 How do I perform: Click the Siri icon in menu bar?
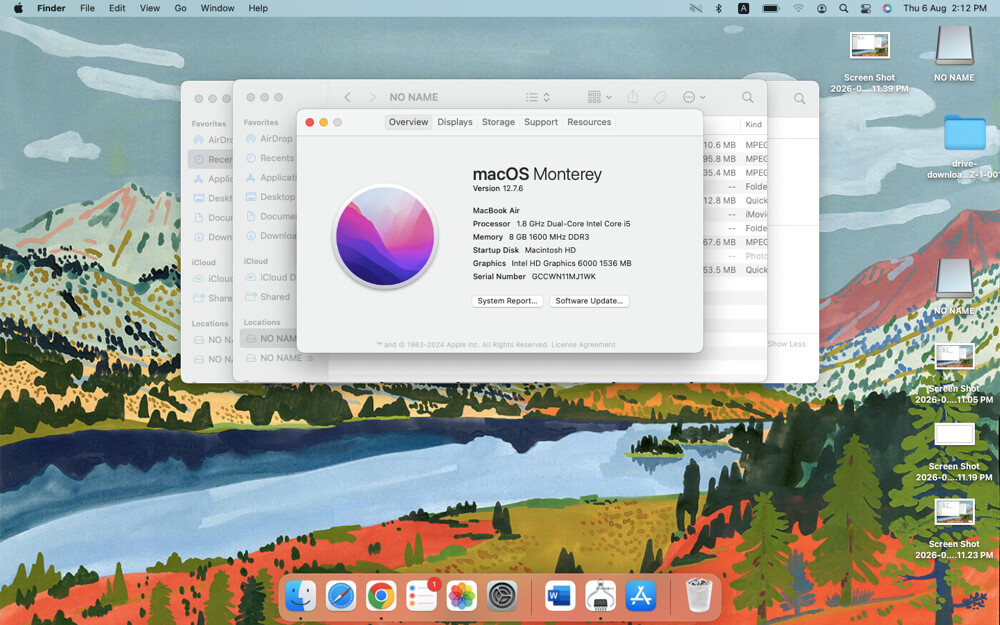[887, 8]
